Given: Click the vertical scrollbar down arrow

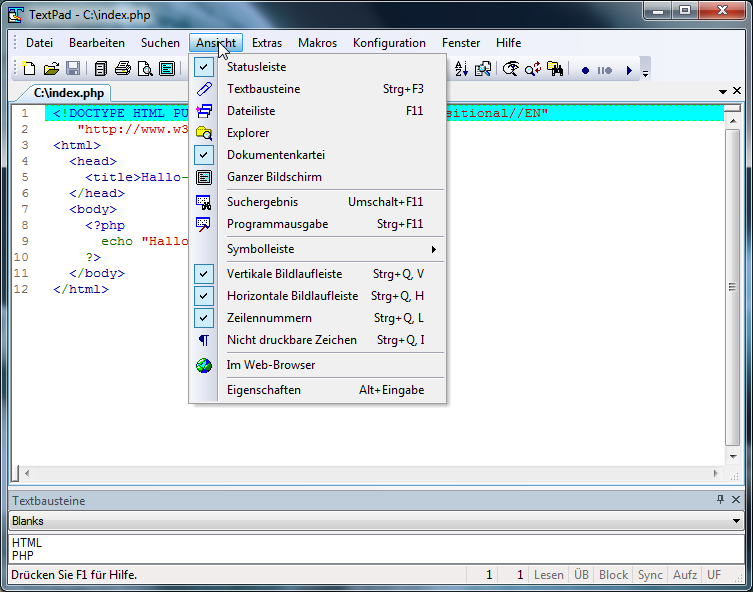Looking at the screenshot, I should click(x=733, y=457).
